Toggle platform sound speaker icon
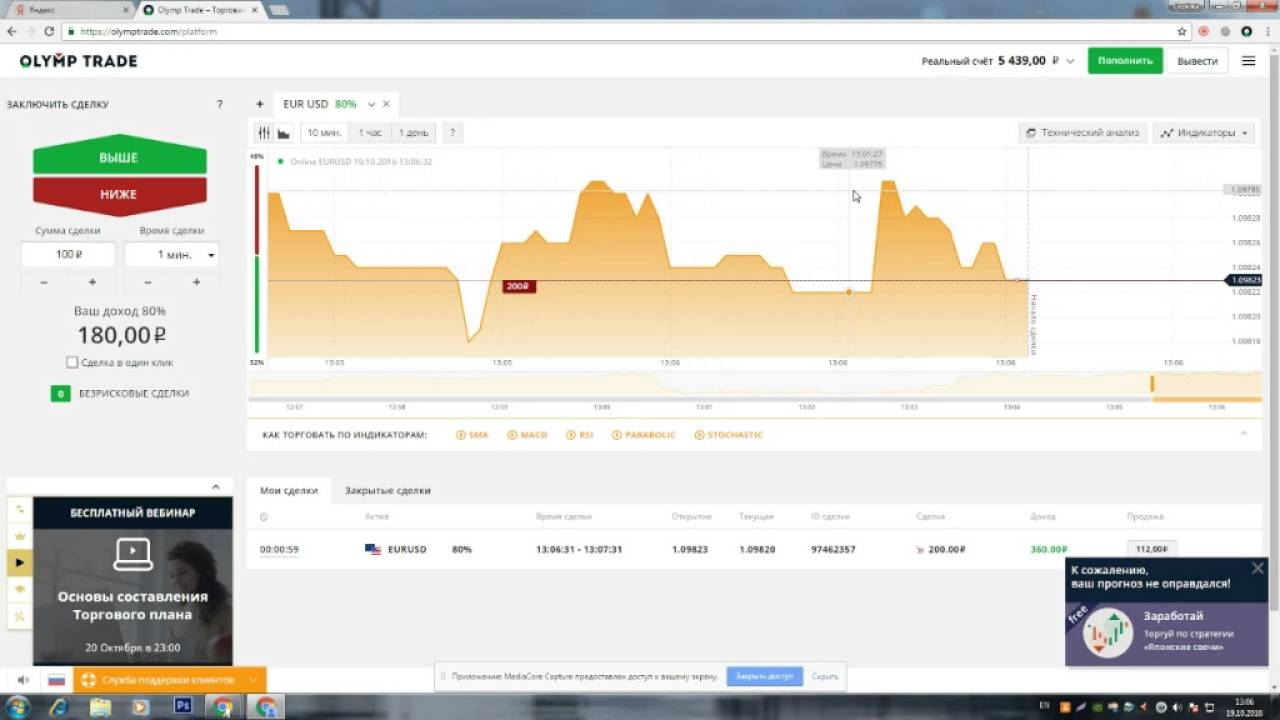This screenshot has height=720, width=1280. [22, 680]
